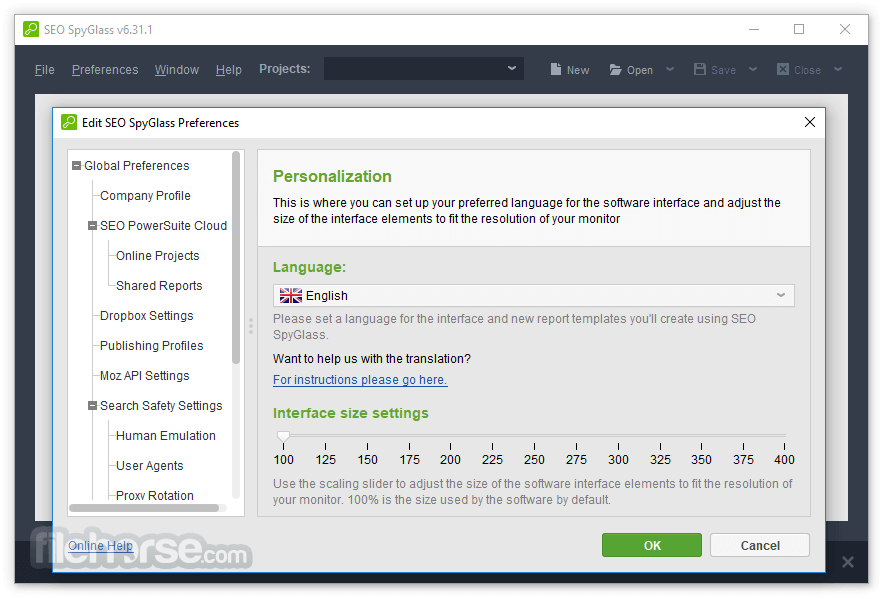Click the Open project button label
The height and width of the screenshot is (599, 883).
click(640, 70)
